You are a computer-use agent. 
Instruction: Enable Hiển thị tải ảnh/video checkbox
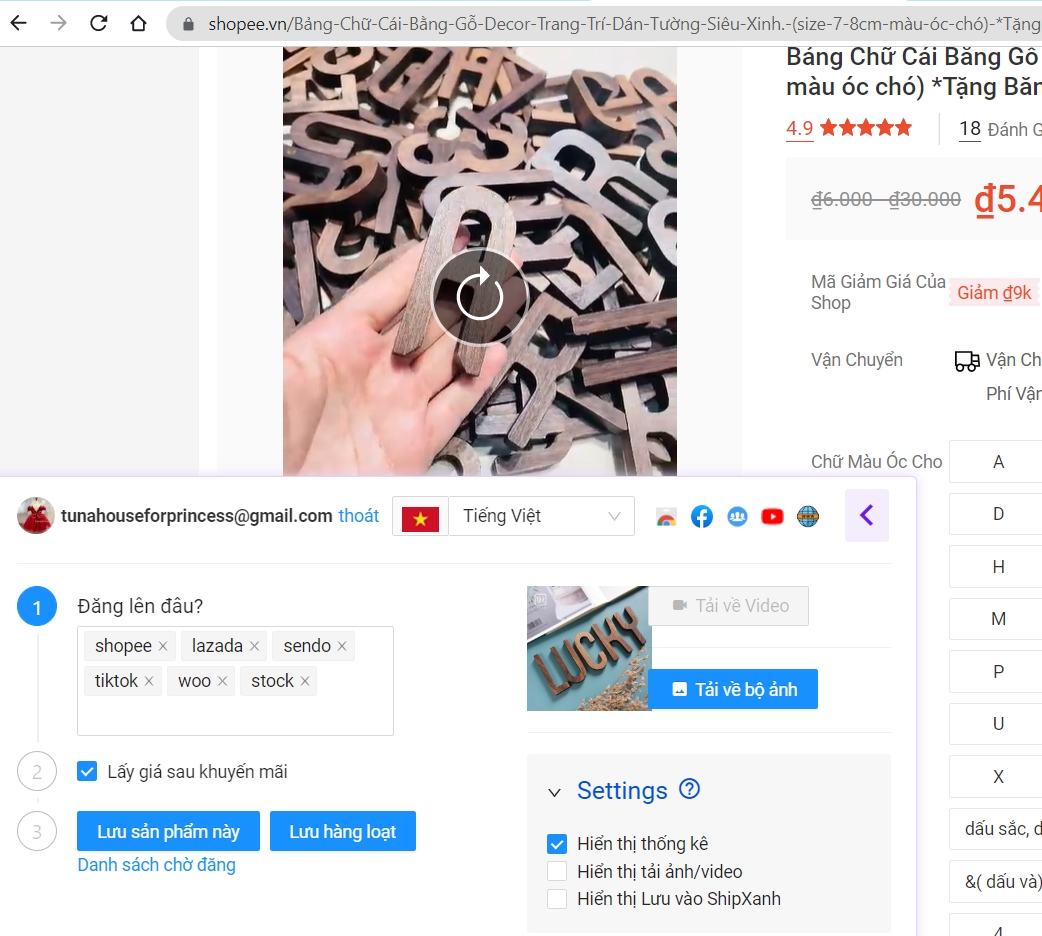pyautogui.click(x=557, y=871)
